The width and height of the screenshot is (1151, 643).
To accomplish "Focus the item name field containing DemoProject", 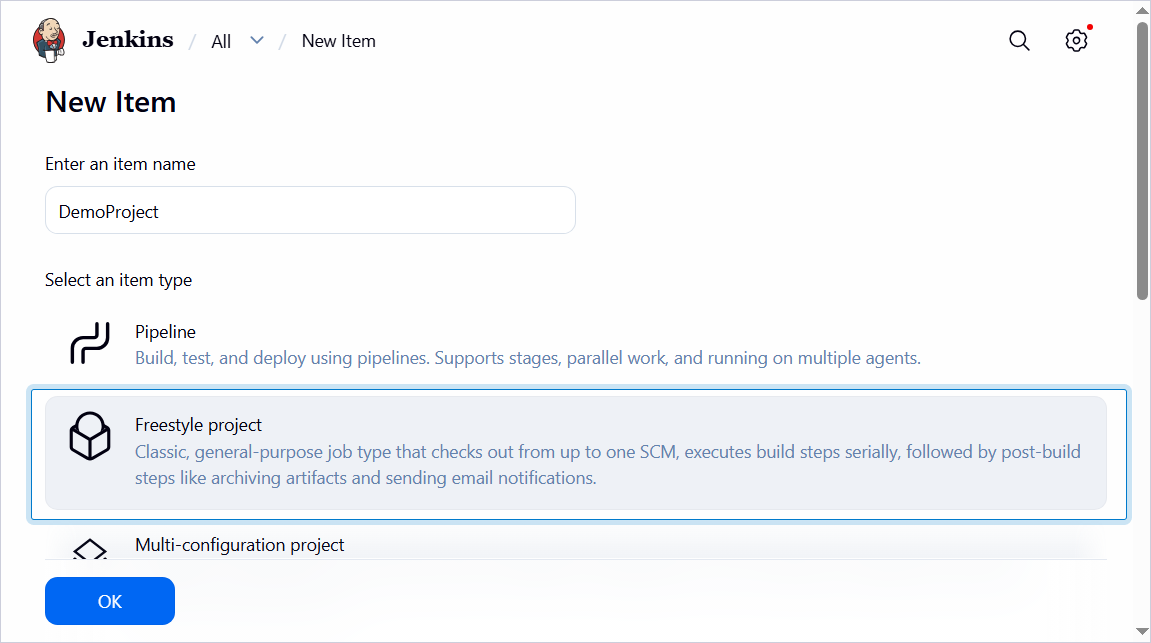I will [x=311, y=211].
